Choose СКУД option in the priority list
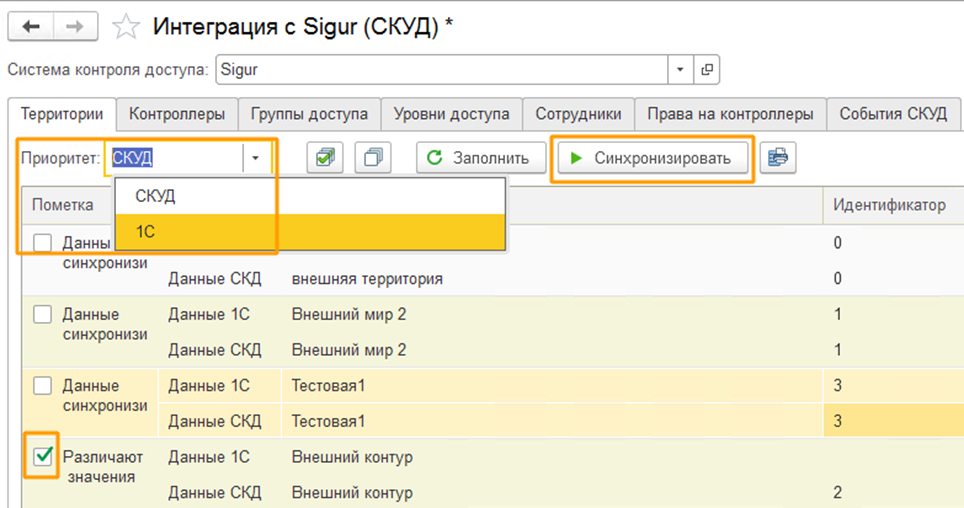The height and width of the screenshot is (508, 964). pyautogui.click(x=155, y=196)
